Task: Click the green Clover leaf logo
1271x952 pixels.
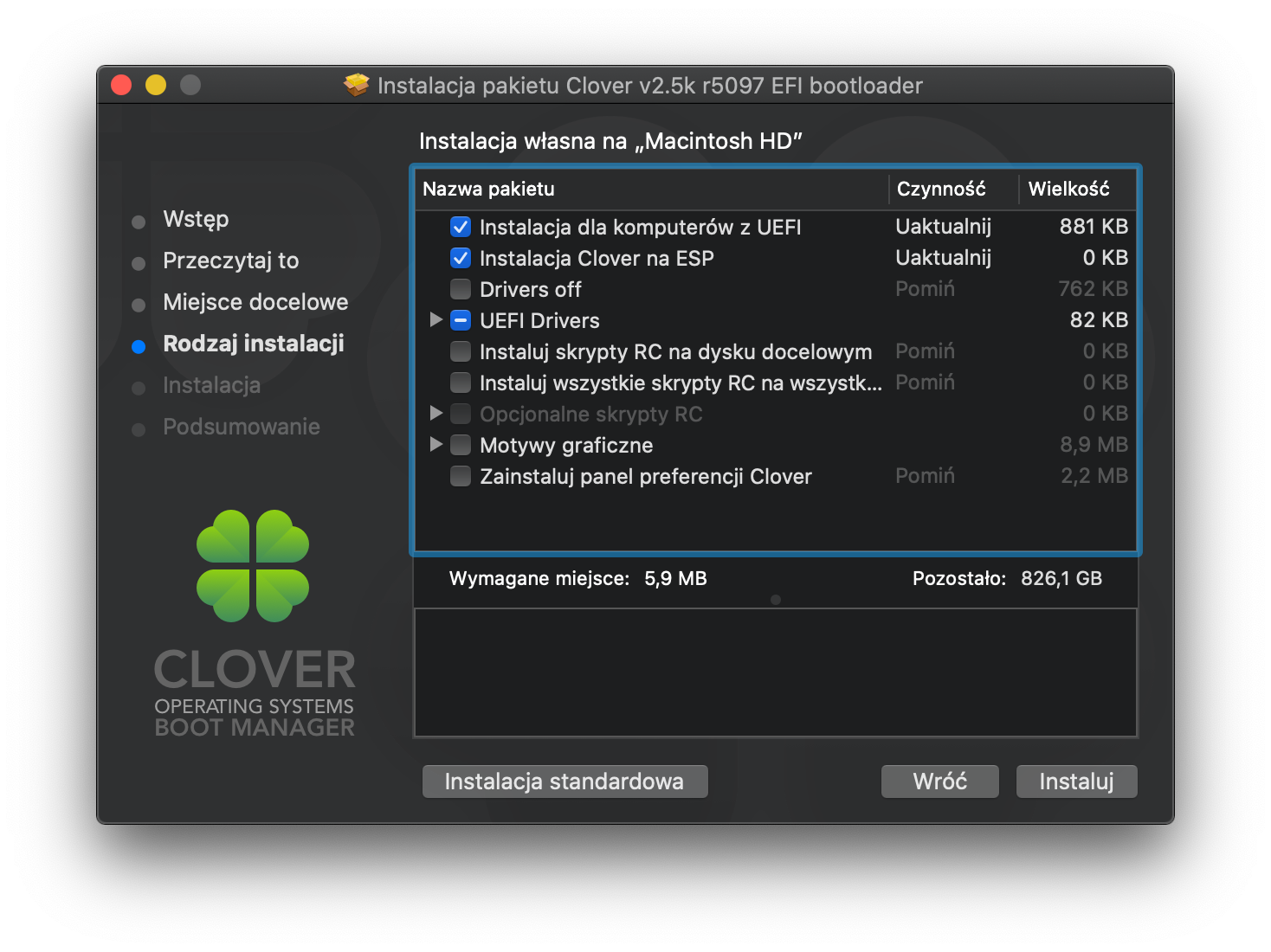Action: [253, 566]
